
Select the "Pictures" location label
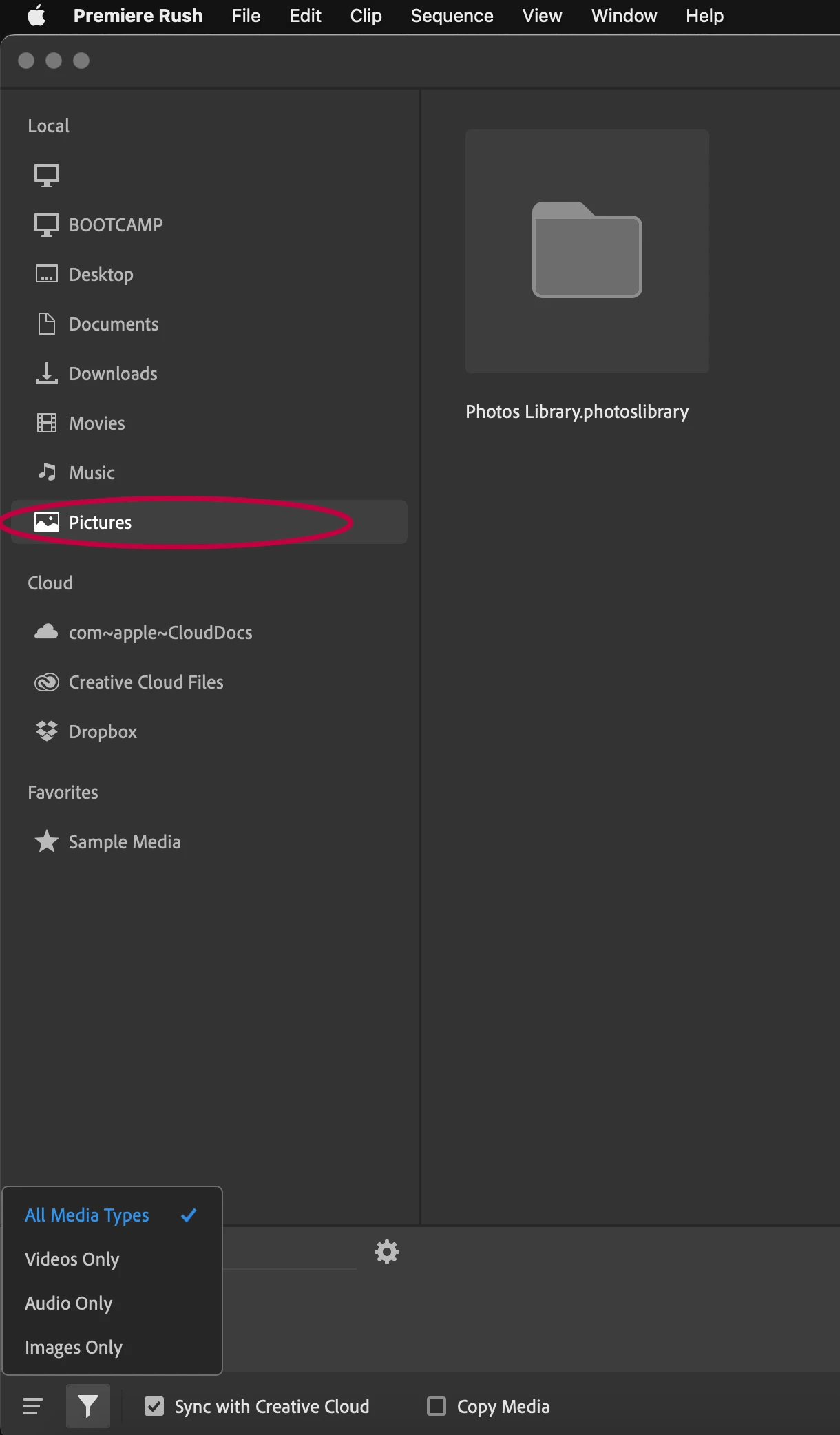100,523
